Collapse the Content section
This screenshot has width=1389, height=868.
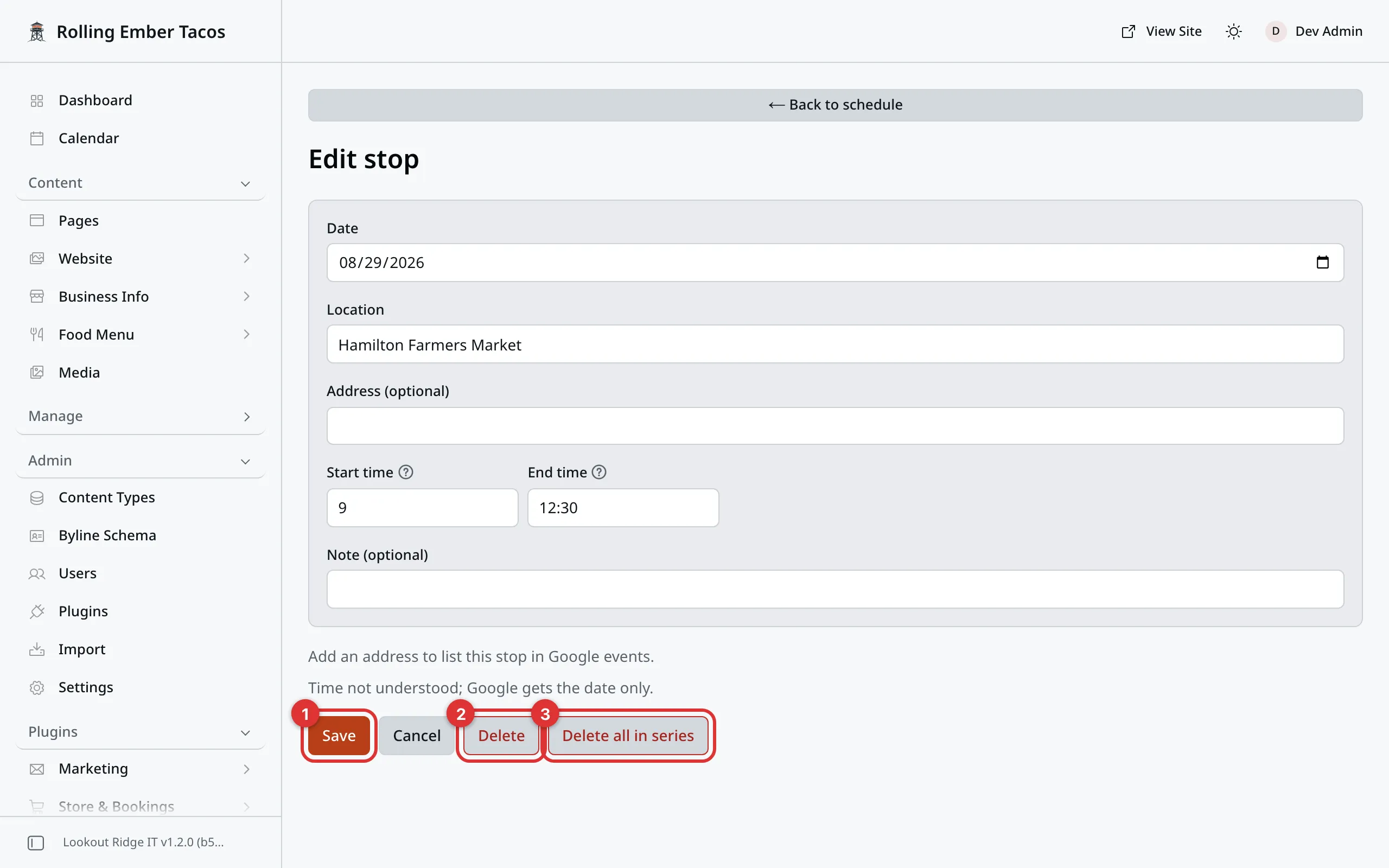coord(141,183)
